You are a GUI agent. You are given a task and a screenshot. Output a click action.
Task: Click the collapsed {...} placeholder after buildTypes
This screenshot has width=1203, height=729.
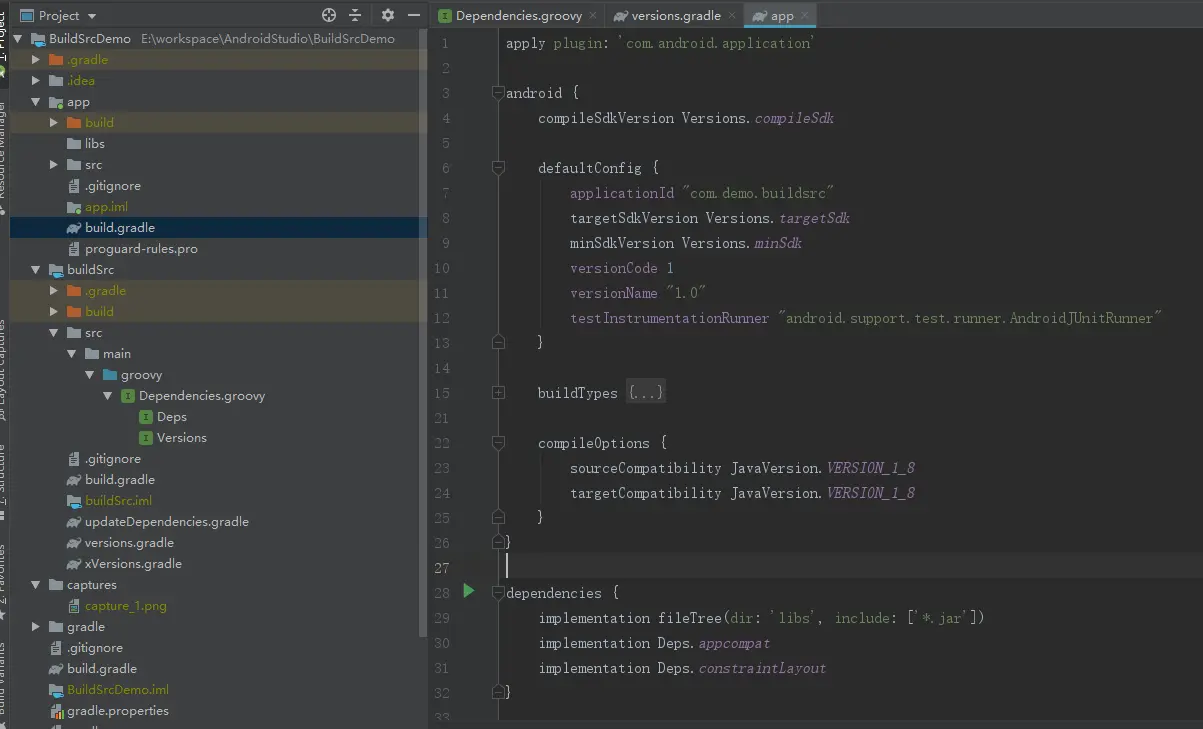(645, 393)
